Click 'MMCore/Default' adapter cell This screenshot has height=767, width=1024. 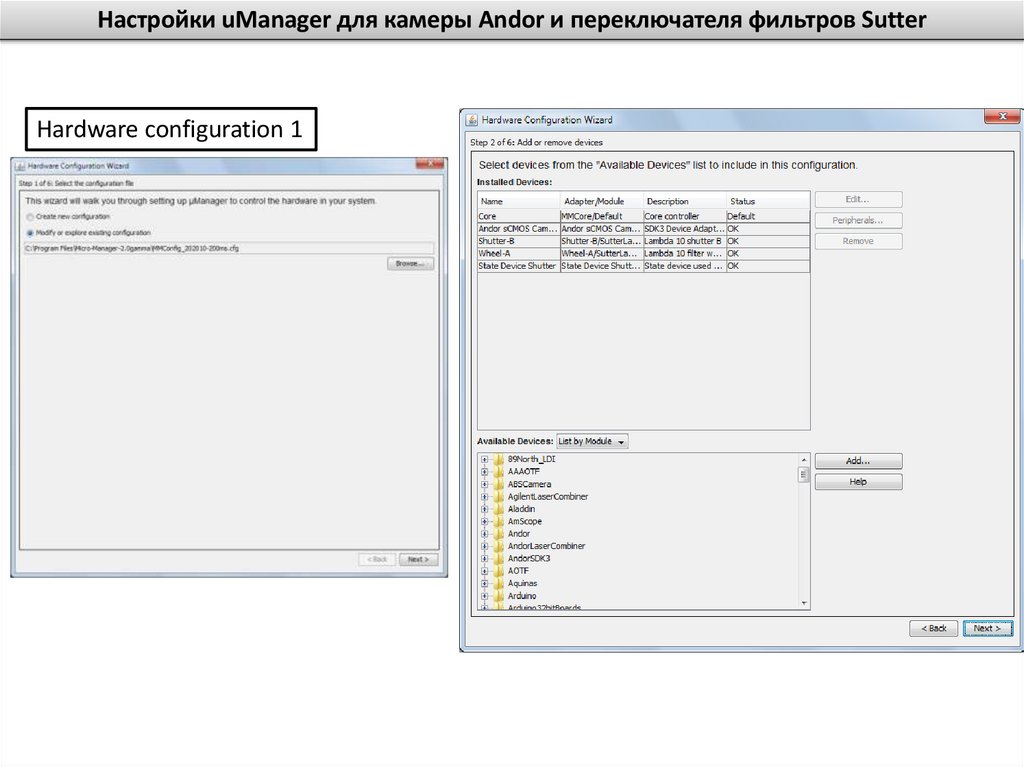[601, 216]
